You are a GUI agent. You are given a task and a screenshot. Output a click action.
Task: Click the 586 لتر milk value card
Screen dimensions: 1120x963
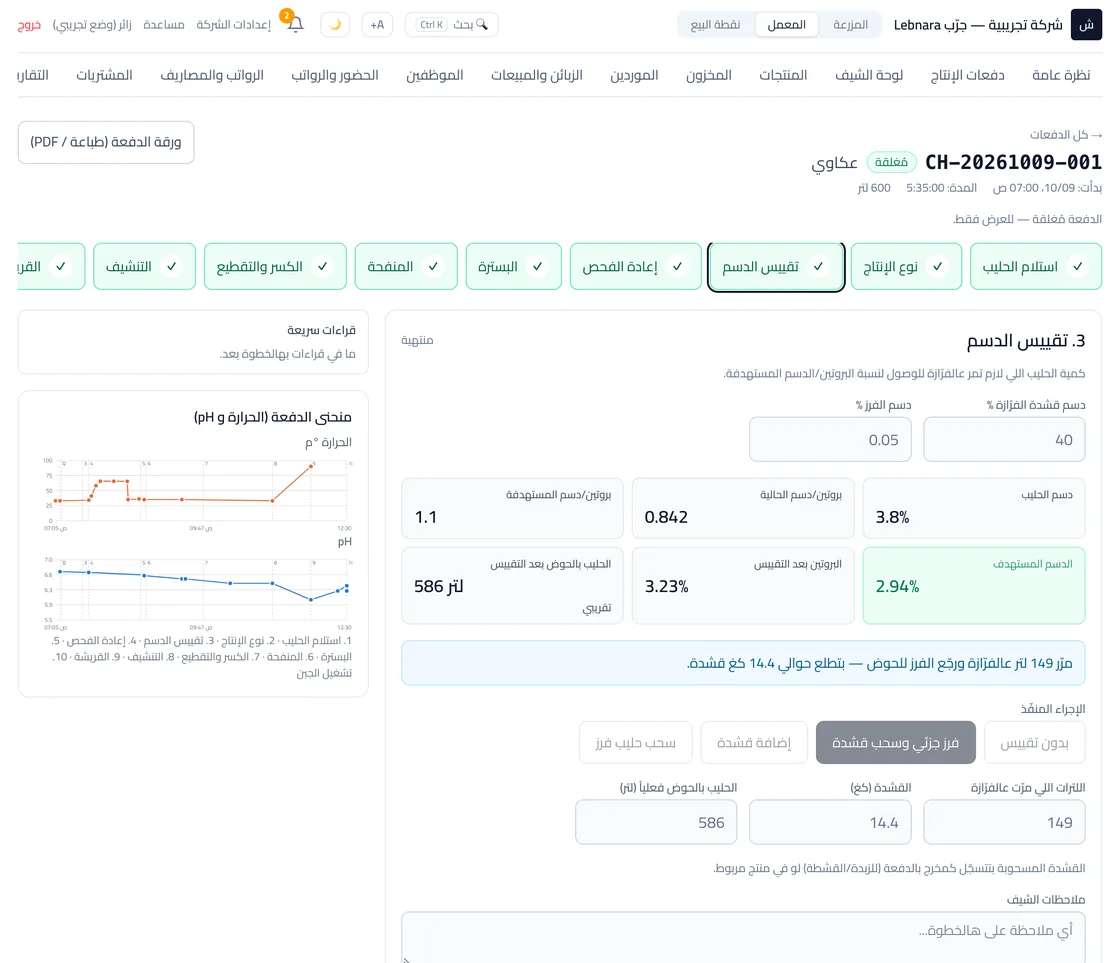tap(512, 586)
